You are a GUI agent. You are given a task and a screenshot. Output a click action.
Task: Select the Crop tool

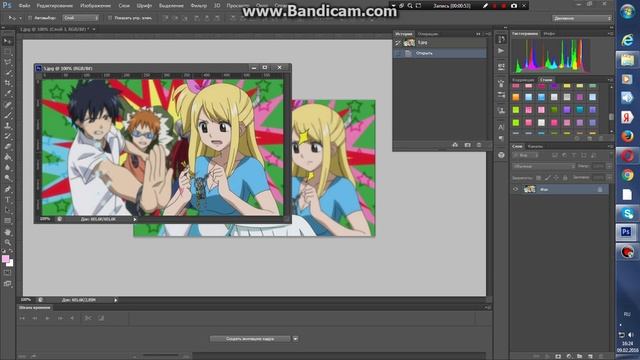(x=7, y=83)
